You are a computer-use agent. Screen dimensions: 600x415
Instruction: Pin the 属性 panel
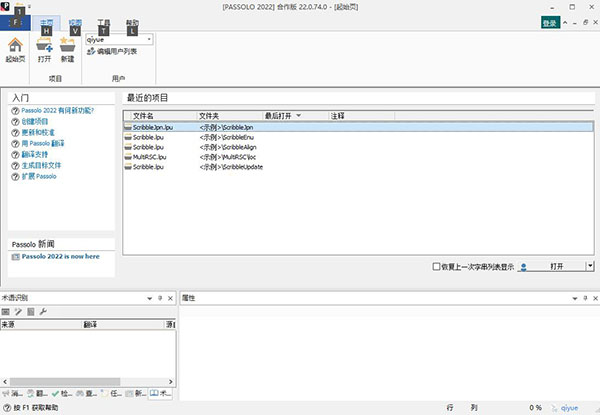click(x=585, y=298)
